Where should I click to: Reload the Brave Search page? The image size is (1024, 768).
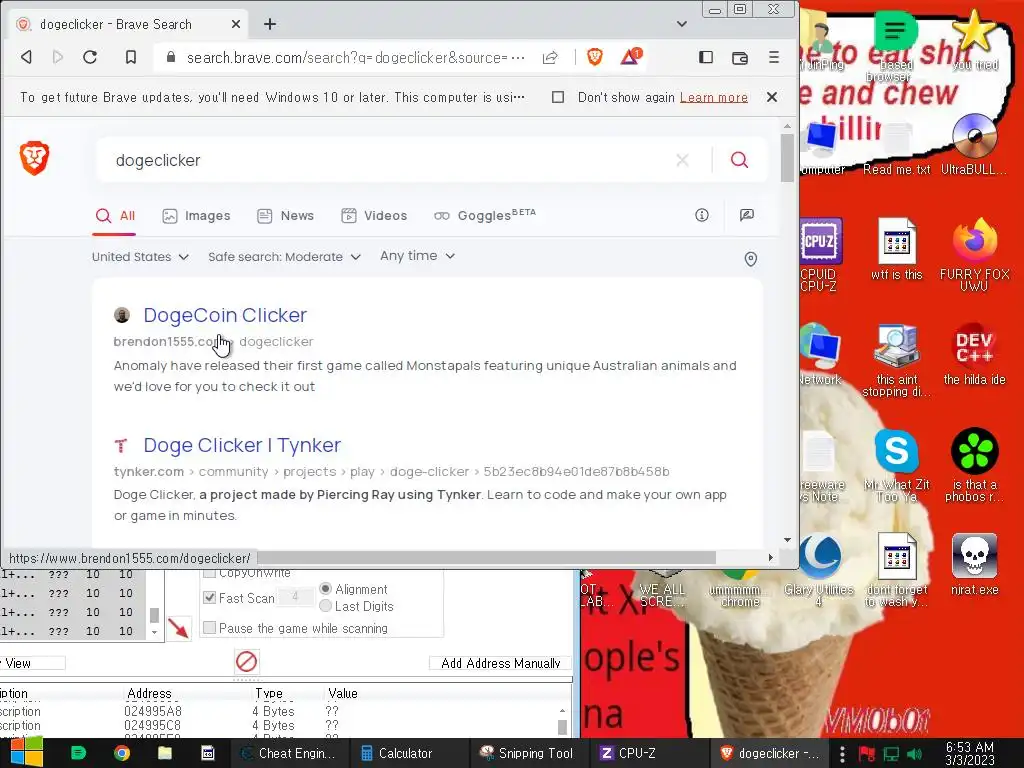tap(90, 57)
